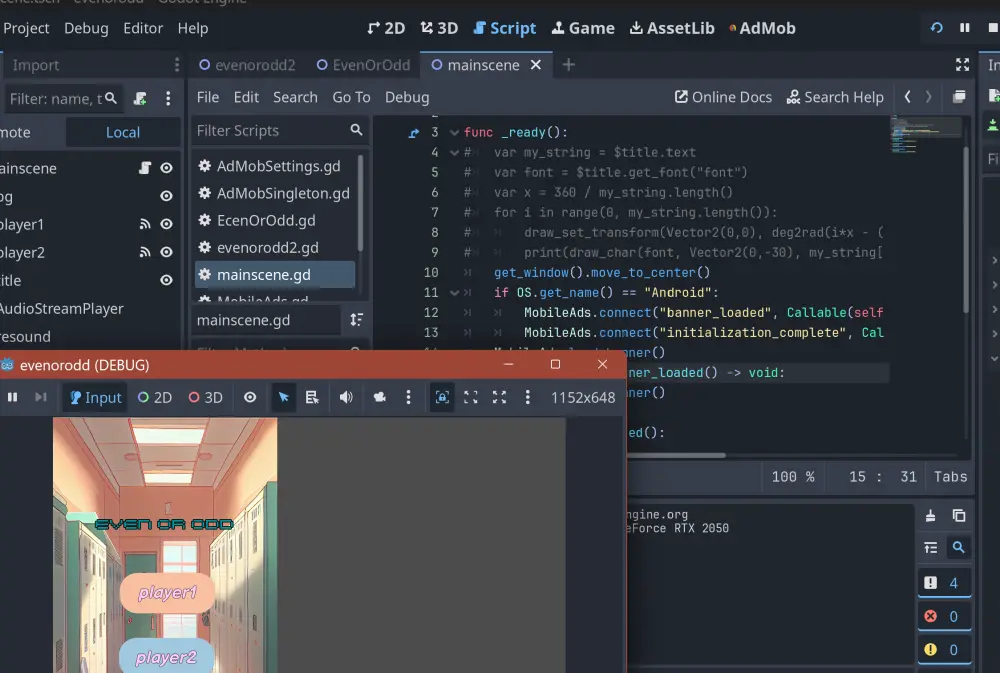
Task: Show signal connections of the player2 node
Action: pyautogui.click(x=145, y=252)
